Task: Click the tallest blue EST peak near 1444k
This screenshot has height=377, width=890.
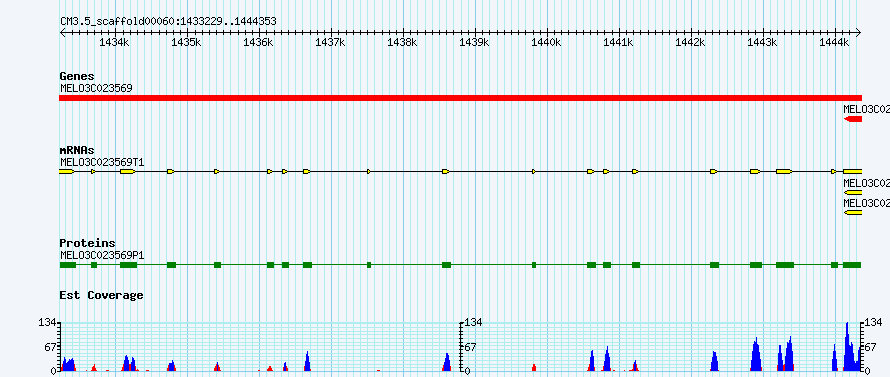Action: (x=847, y=347)
